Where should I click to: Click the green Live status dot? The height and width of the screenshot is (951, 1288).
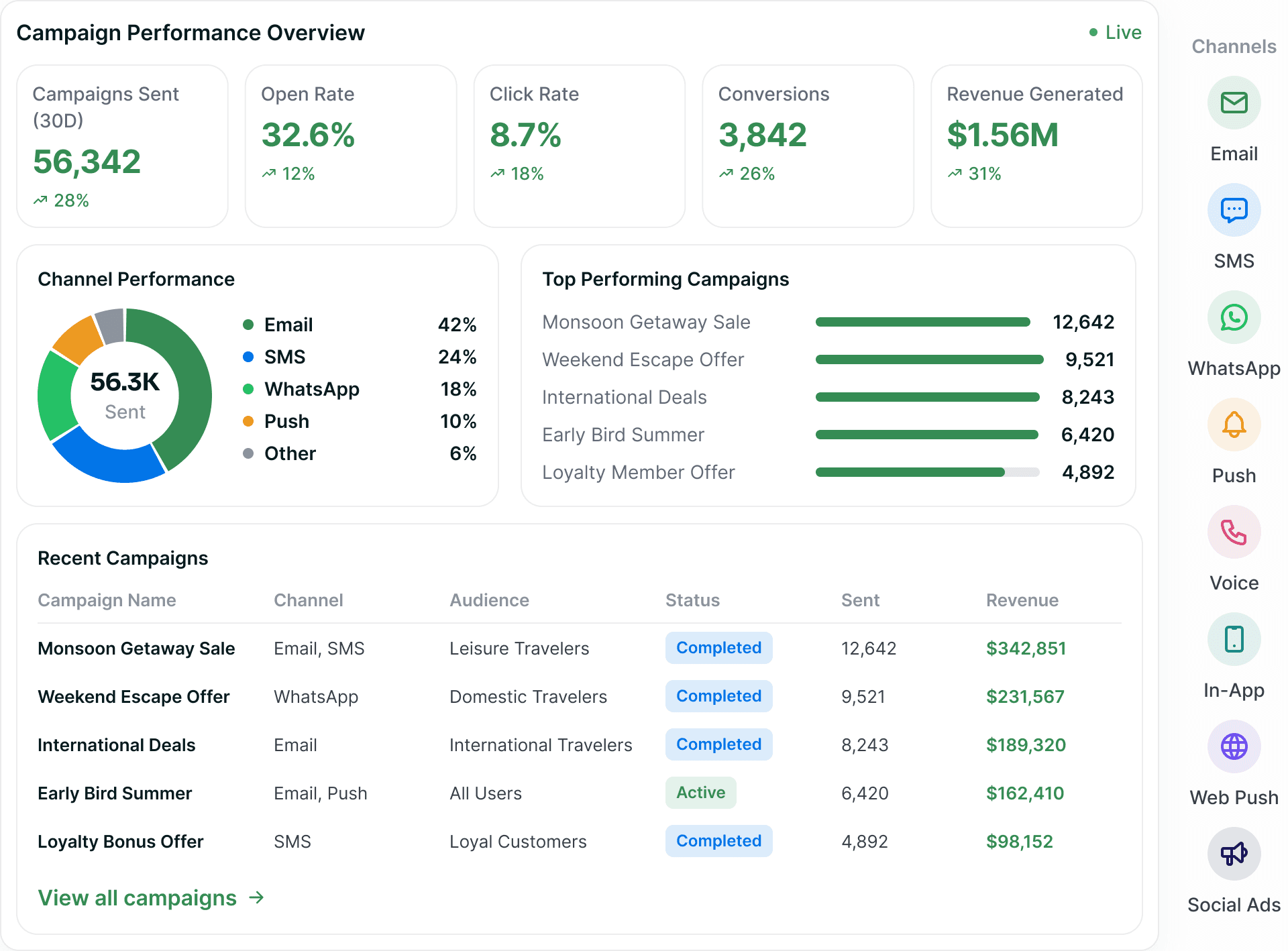tap(1093, 32)
